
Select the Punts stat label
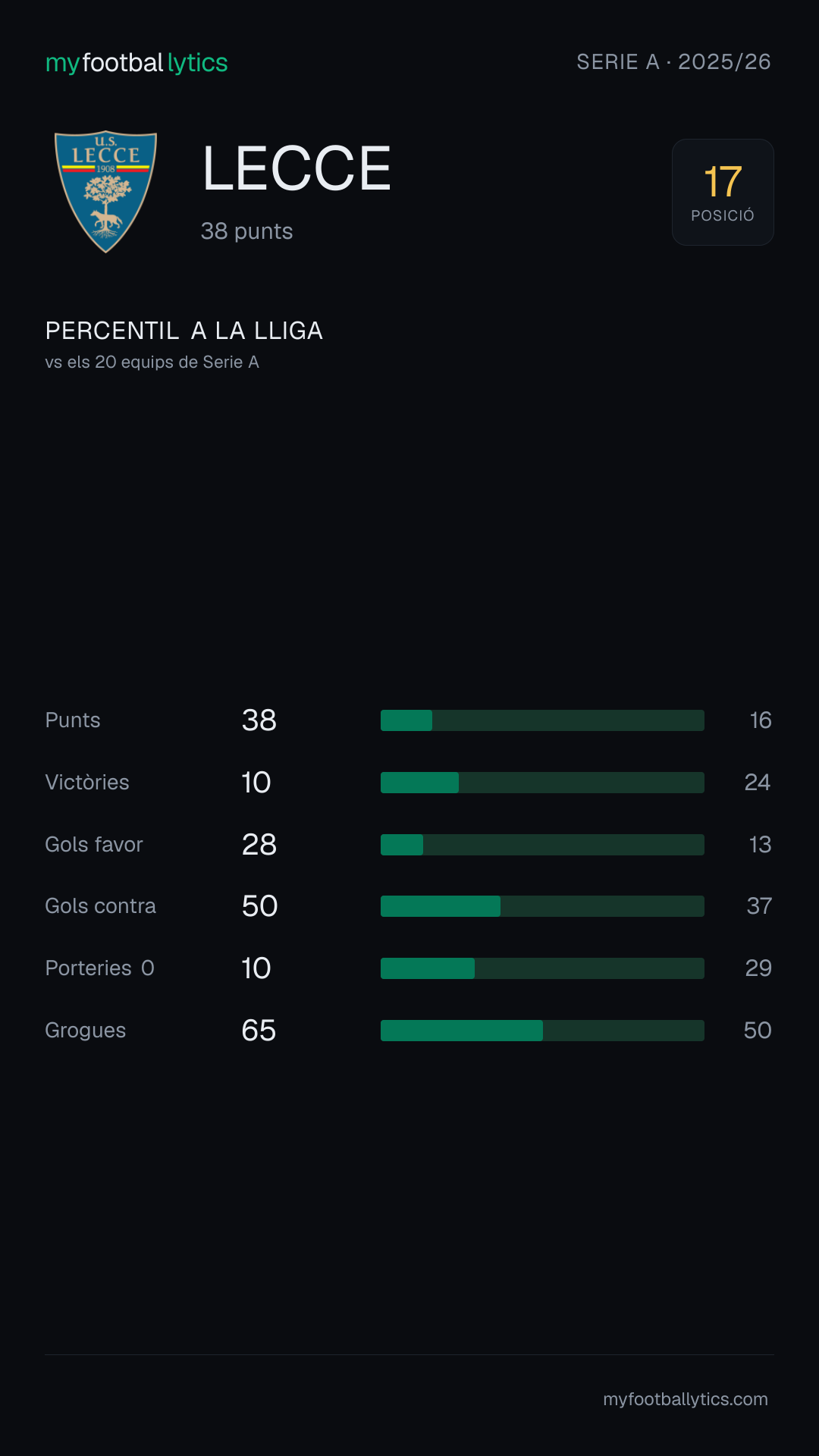(x=73, y=720)
